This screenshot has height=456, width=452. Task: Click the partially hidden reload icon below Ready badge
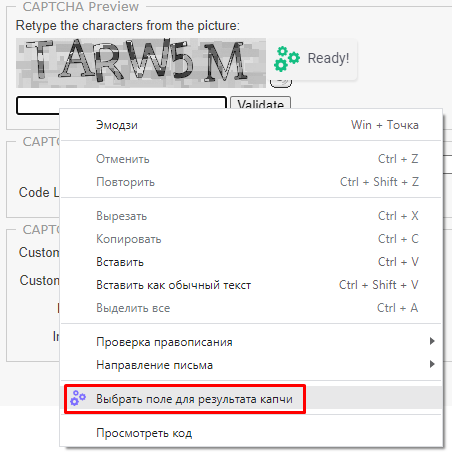pos(281,83)
